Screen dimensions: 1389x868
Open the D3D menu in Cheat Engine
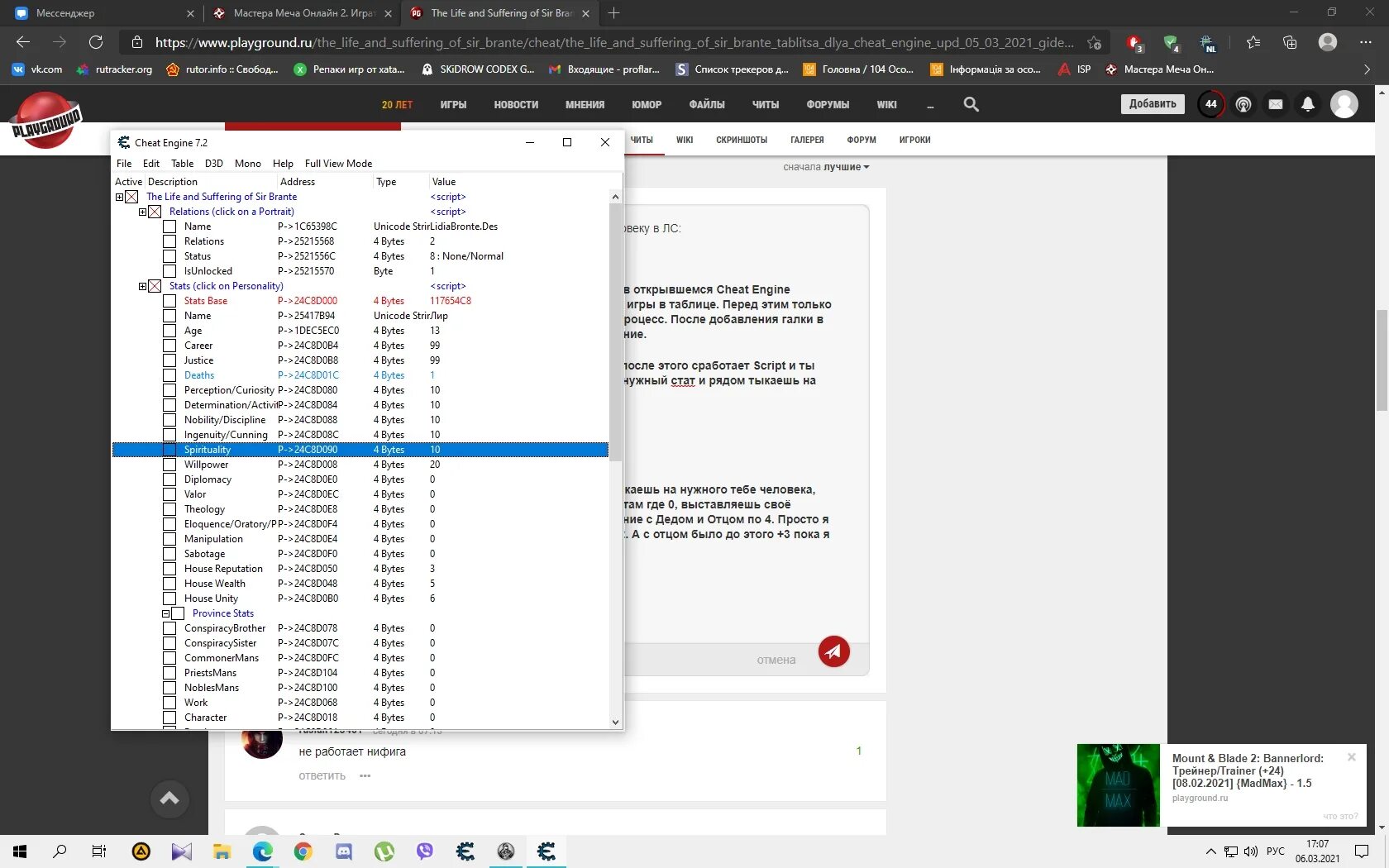[x=214, y=164]
